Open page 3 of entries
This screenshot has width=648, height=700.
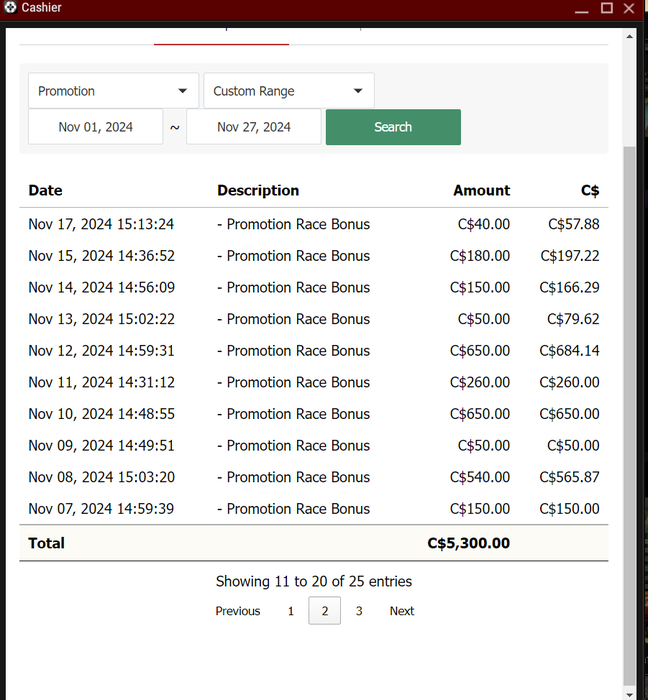[x=359, y=611]
